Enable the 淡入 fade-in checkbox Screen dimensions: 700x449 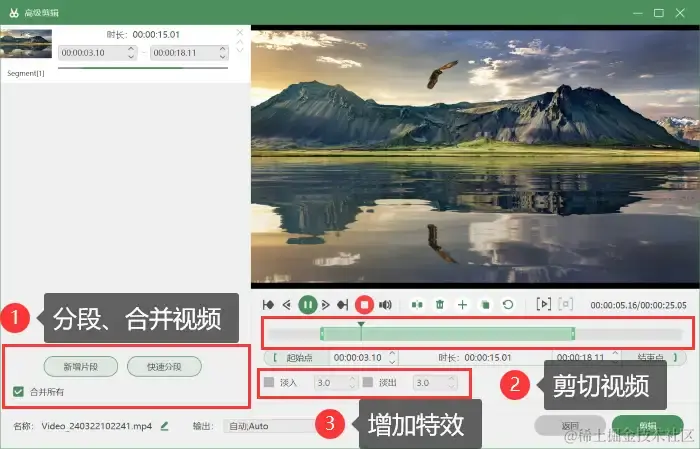[x=269, y=382]
